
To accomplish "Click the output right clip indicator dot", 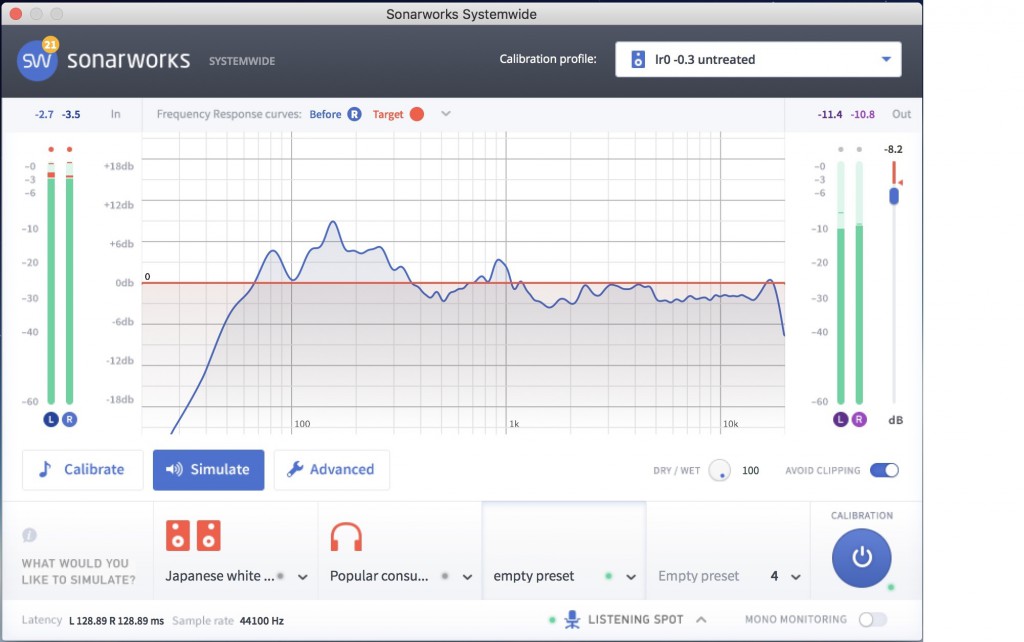I will pos(859,150).
